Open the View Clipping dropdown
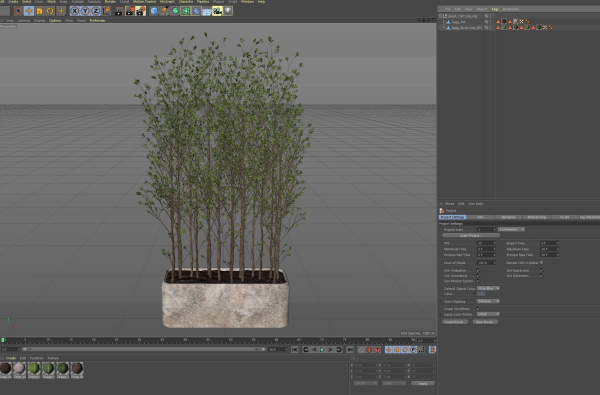This screenshot has height=395, width=600. 488,301
